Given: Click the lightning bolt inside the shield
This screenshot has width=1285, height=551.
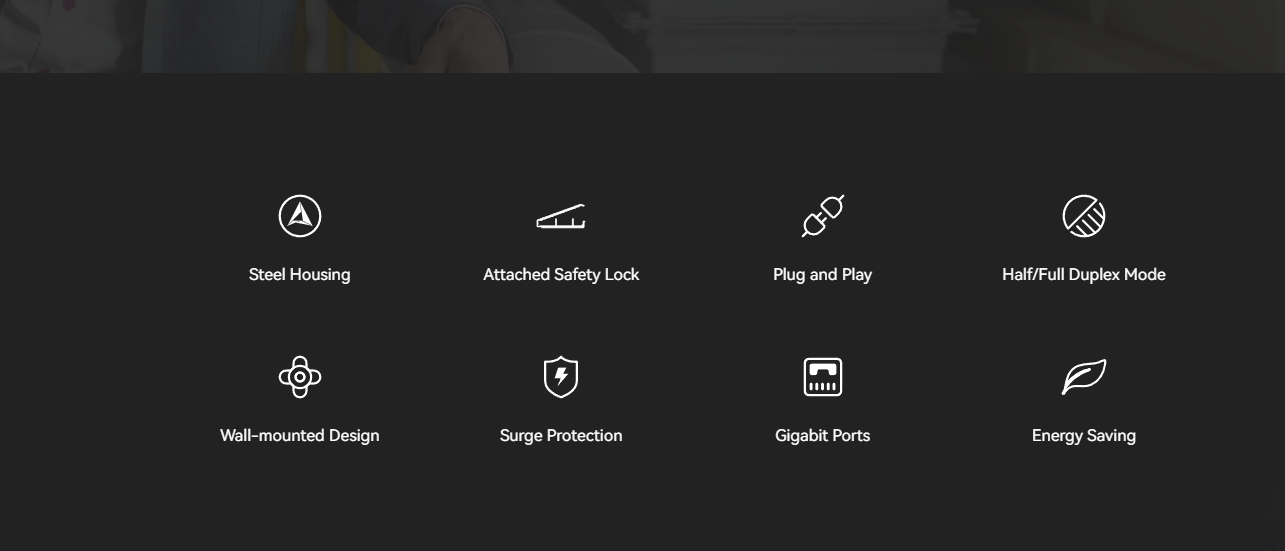Looking at the screenshot, I should (x=561, y=377).
